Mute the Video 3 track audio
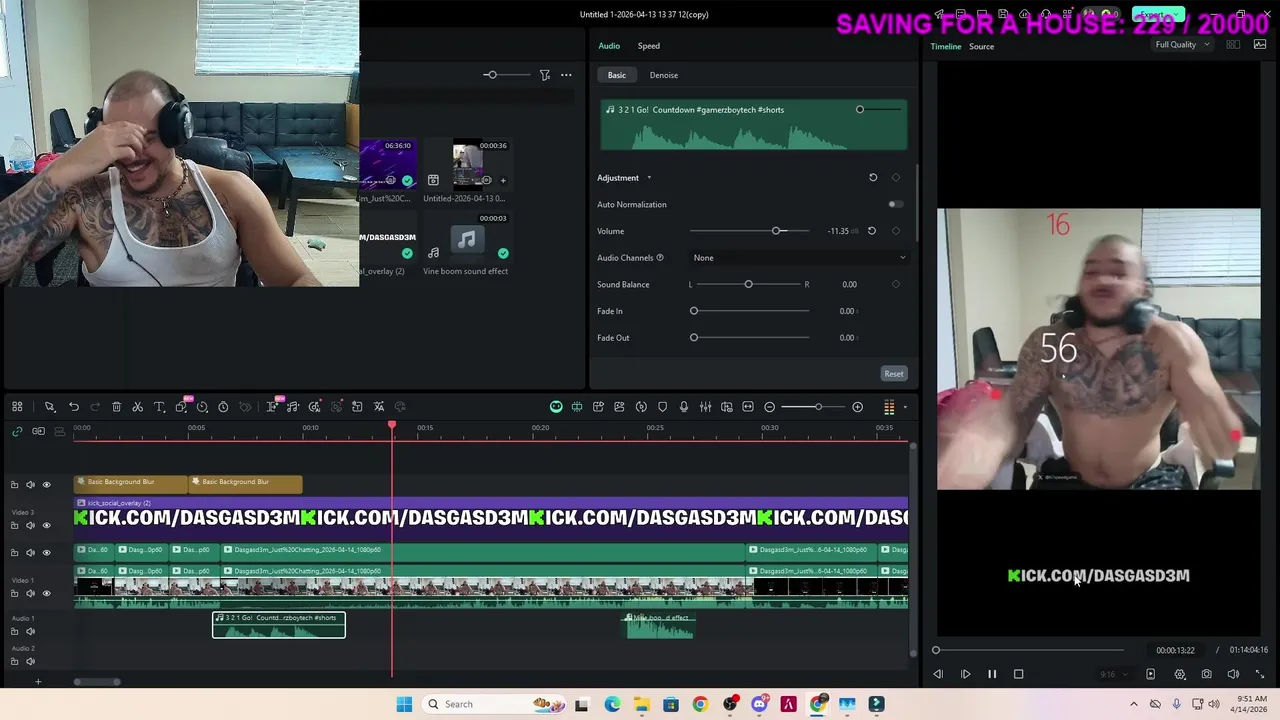 point(30,525)
